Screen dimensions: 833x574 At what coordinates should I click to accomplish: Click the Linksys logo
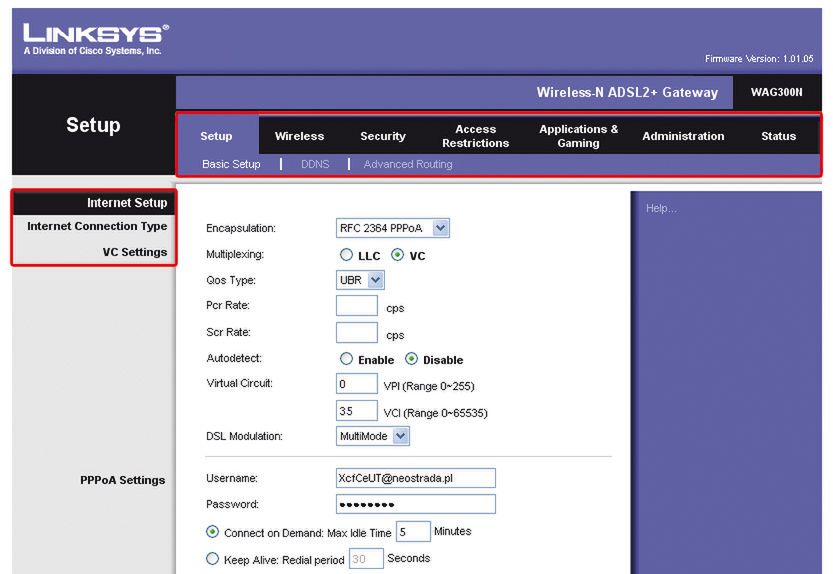pos(96,40)
